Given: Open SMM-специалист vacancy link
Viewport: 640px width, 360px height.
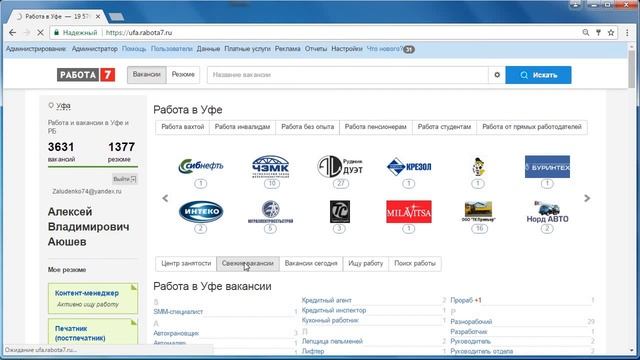Looking at the screenshot, I should click(x=178, y=312).
